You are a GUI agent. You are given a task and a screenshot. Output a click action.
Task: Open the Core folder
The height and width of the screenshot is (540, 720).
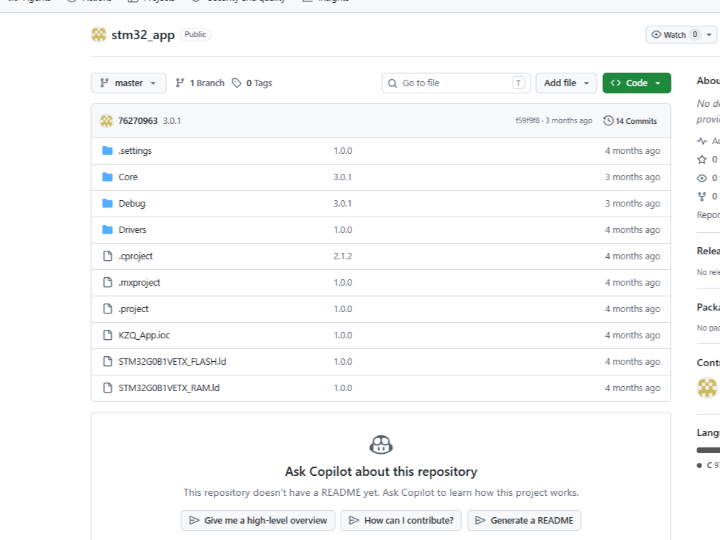[128, 177]
